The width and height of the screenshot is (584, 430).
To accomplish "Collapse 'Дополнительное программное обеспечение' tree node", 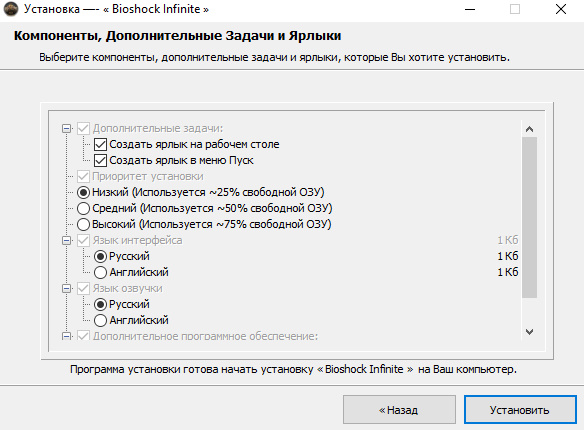I will click(67, 336).
